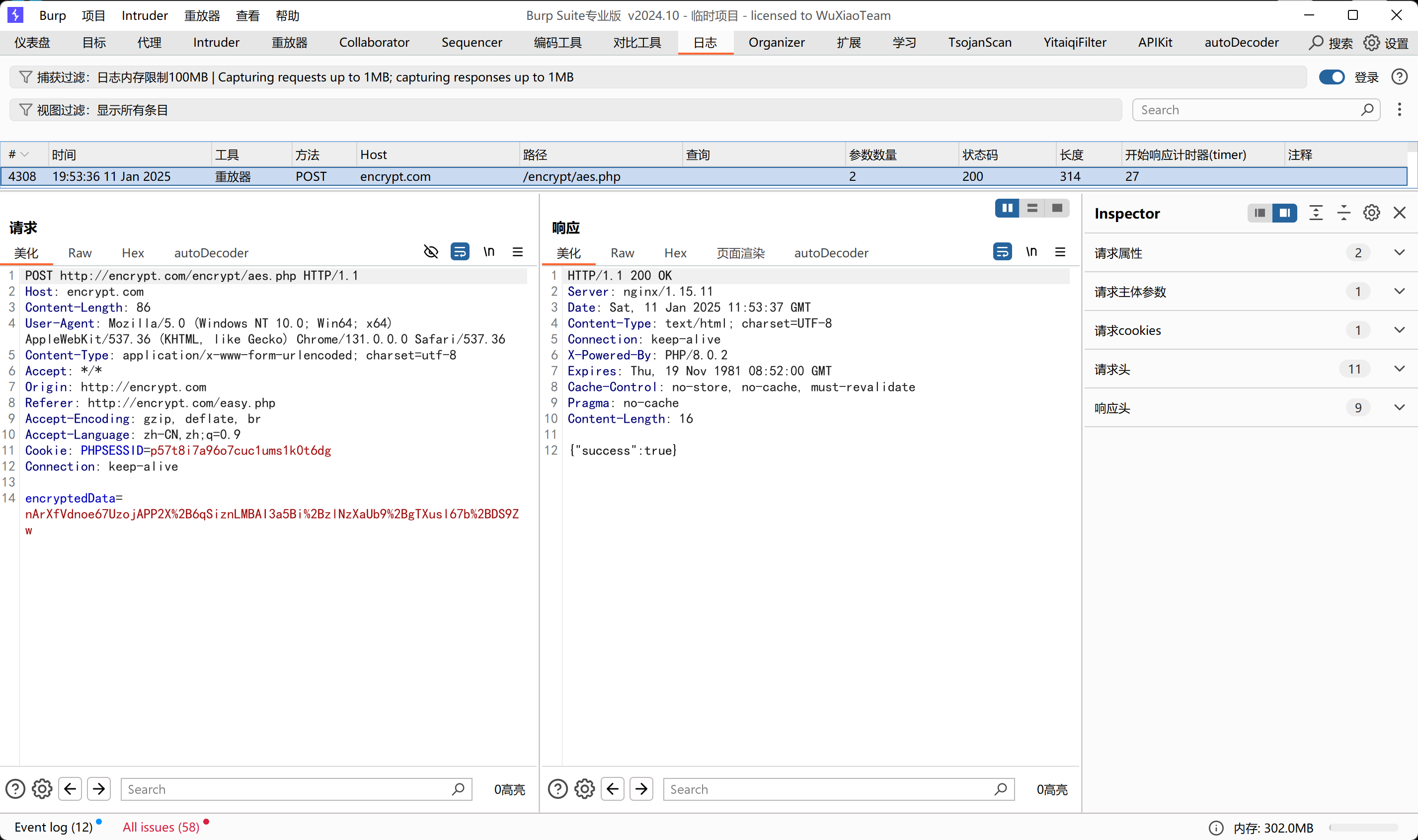Select the Hex tab in request panel
Screen dimensions: 1418x840
click(x=133, y=252)
